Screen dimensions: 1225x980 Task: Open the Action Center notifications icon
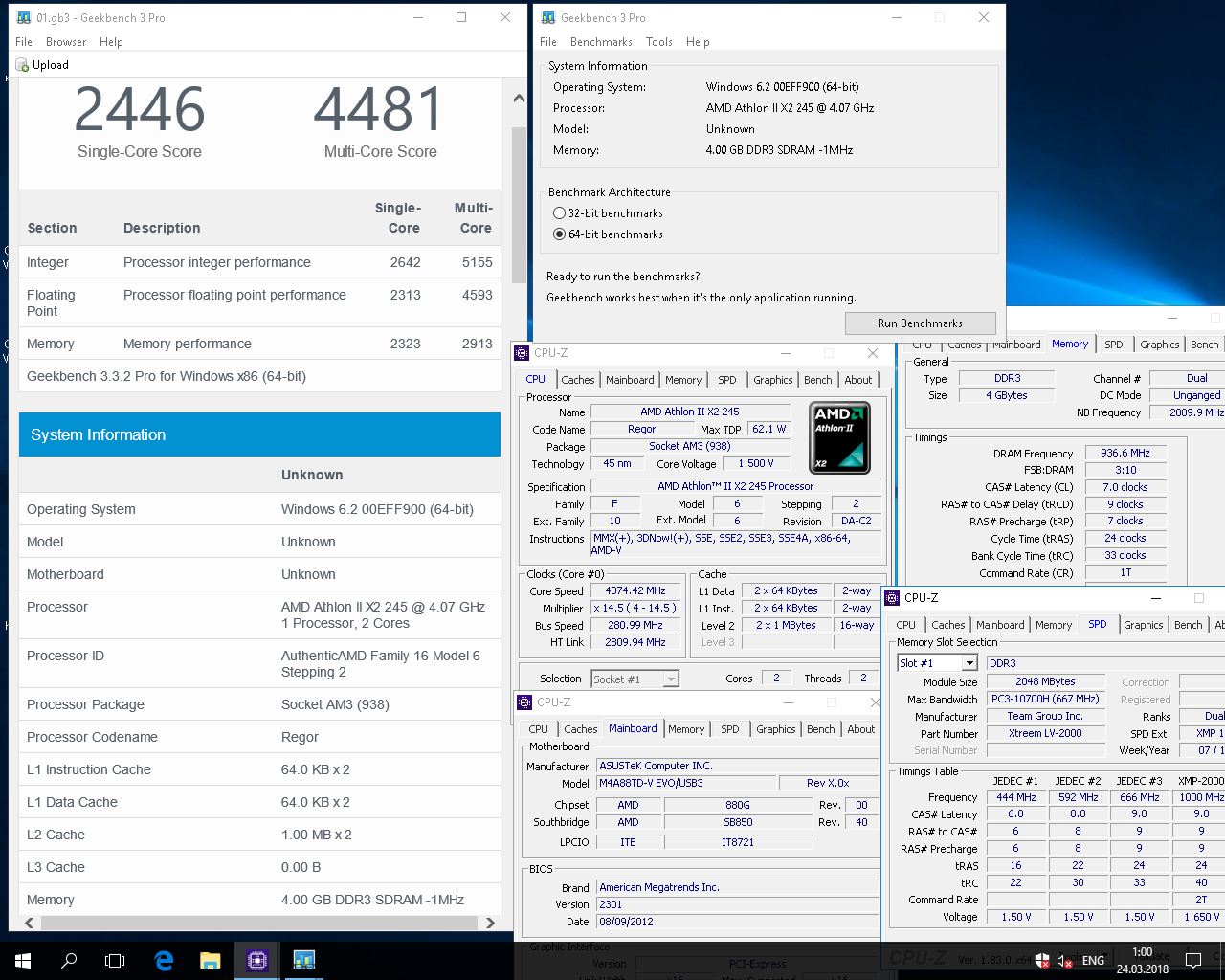[x=1193, y=960]
